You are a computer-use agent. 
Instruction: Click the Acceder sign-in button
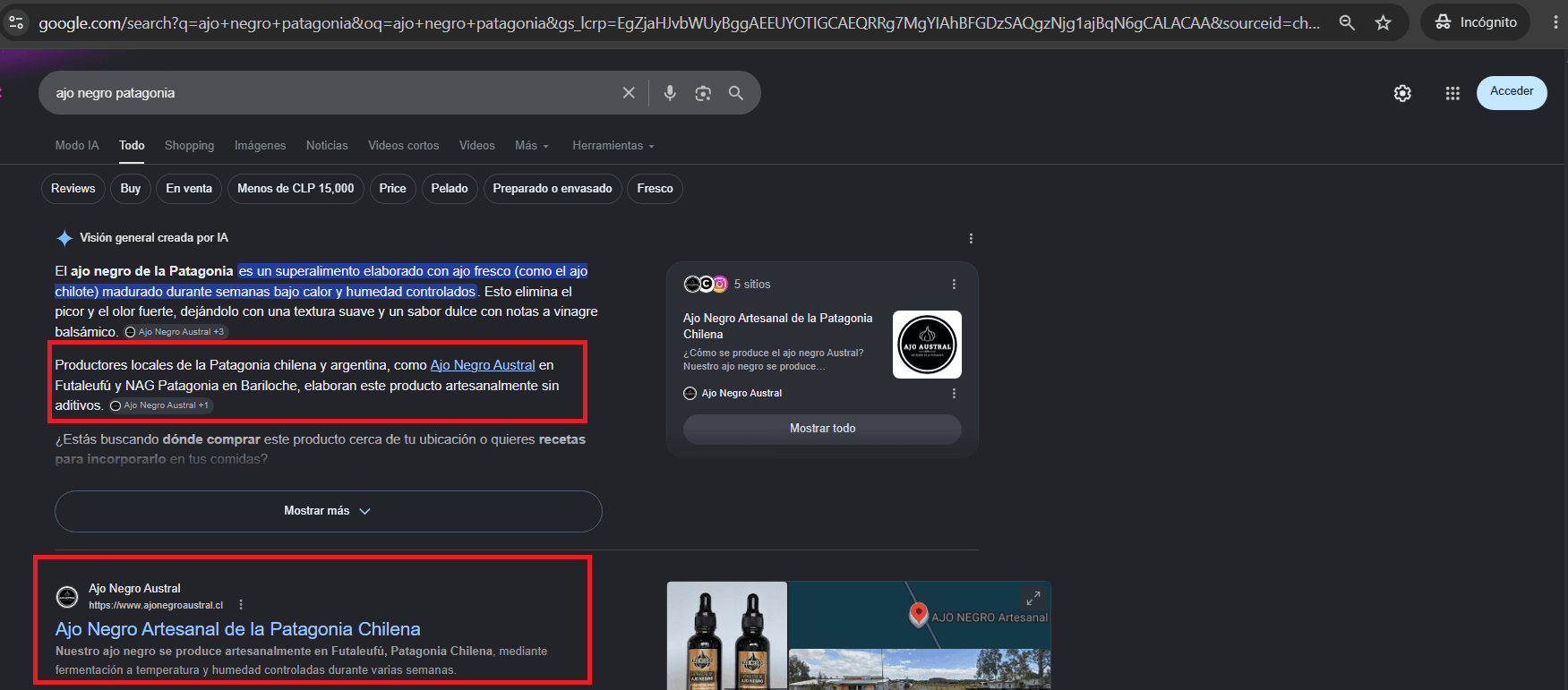pyautogui.click(x=1512, y=92)
